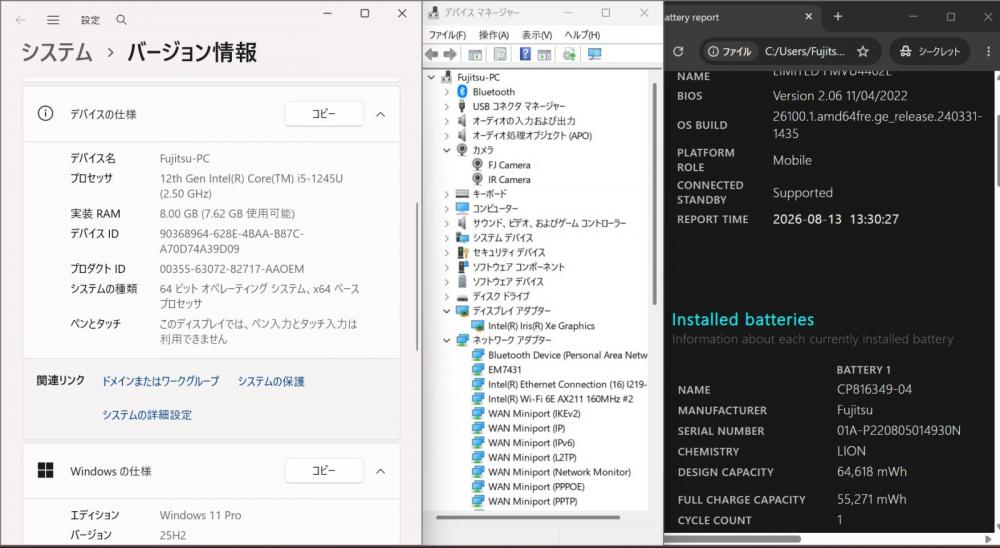
Task: Expand the Bluetooth node in Device Manager
Action: tap(446, 92)
